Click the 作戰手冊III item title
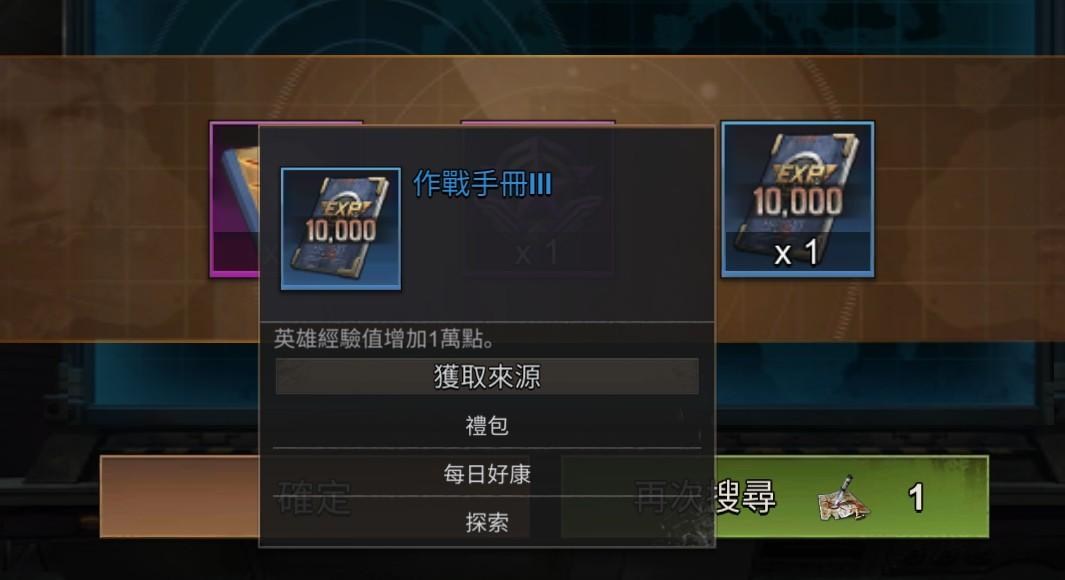The height and width of the screenshot is (580, 1065). (x=482, y=184)
